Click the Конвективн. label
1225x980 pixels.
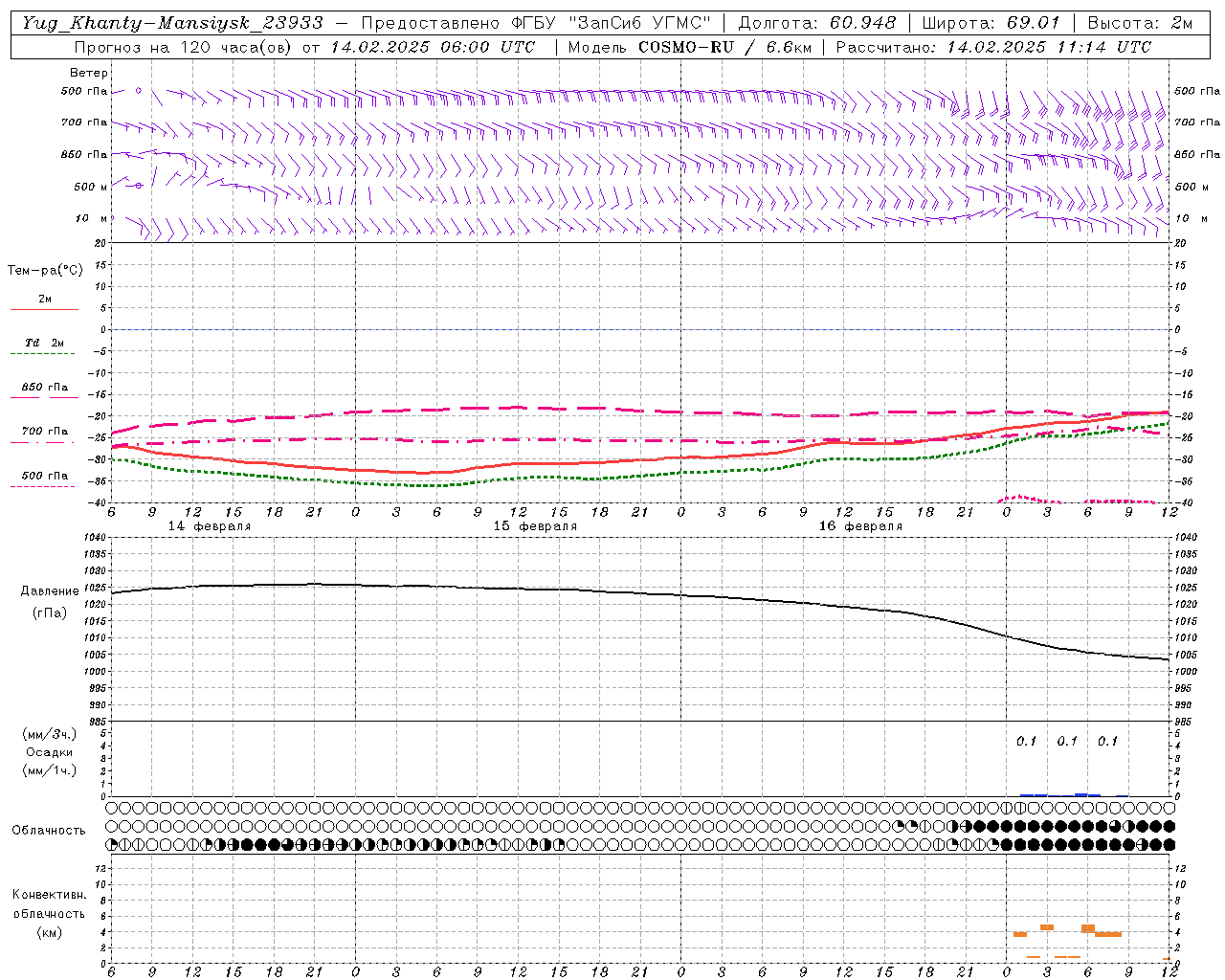(x=50, y=895)
